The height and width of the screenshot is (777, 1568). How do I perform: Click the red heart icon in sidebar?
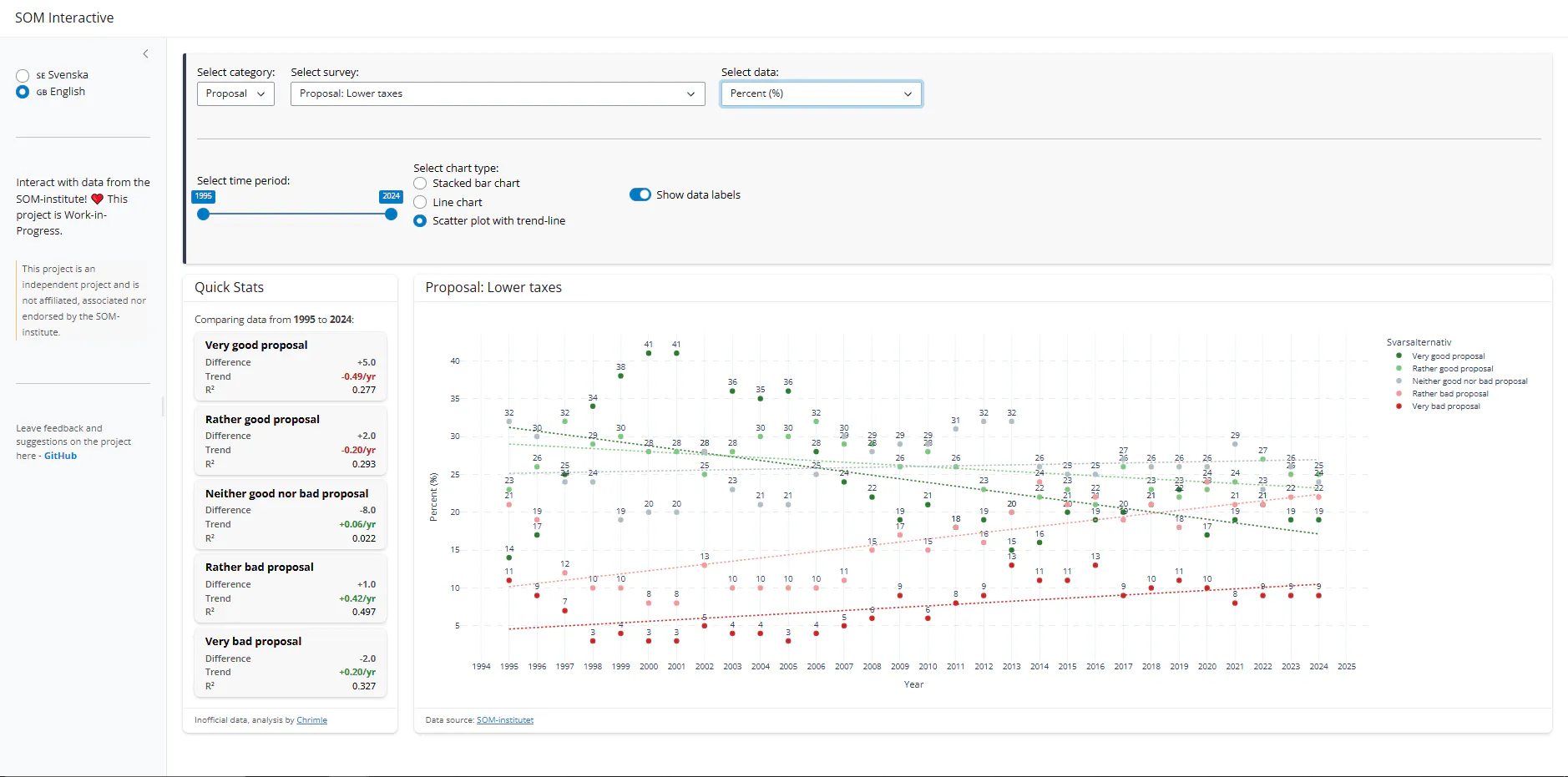pyautogui.click(x=97, y=199)
